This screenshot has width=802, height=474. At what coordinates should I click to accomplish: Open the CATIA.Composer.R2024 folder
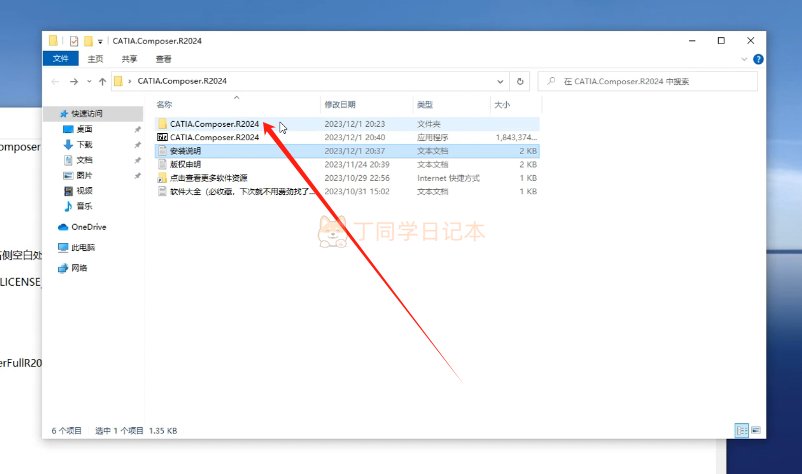(x=214, y=124)
